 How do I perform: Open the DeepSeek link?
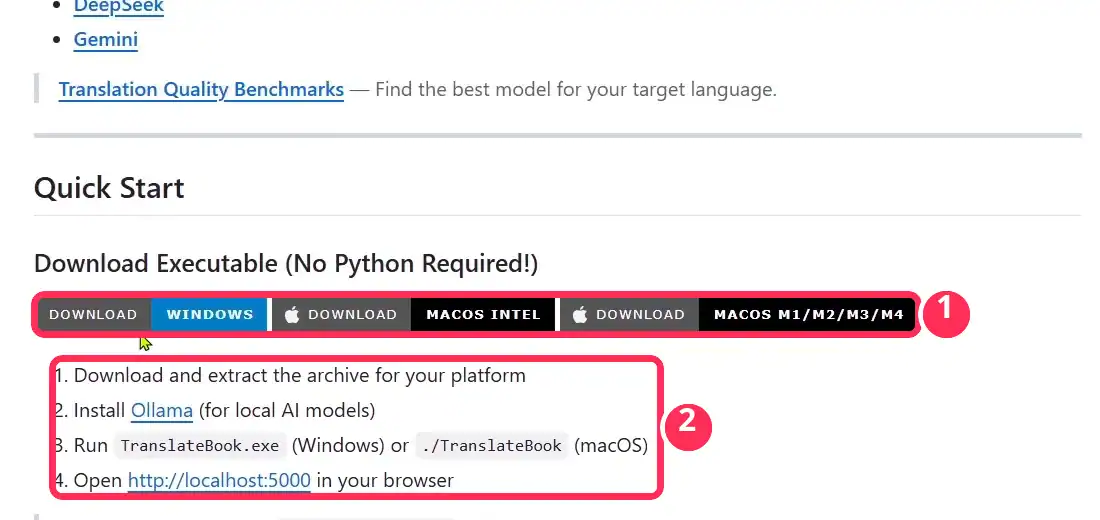119,7
